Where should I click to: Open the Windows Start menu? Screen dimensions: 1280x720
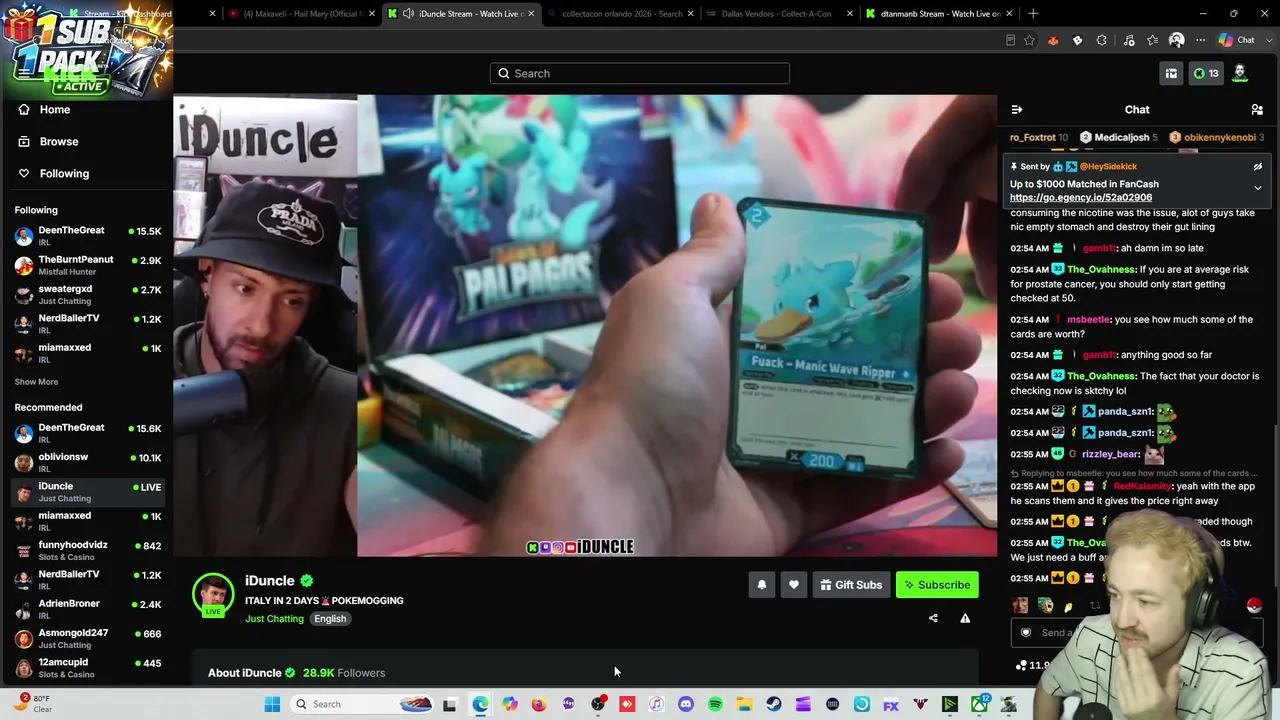(x=272, y=704)
